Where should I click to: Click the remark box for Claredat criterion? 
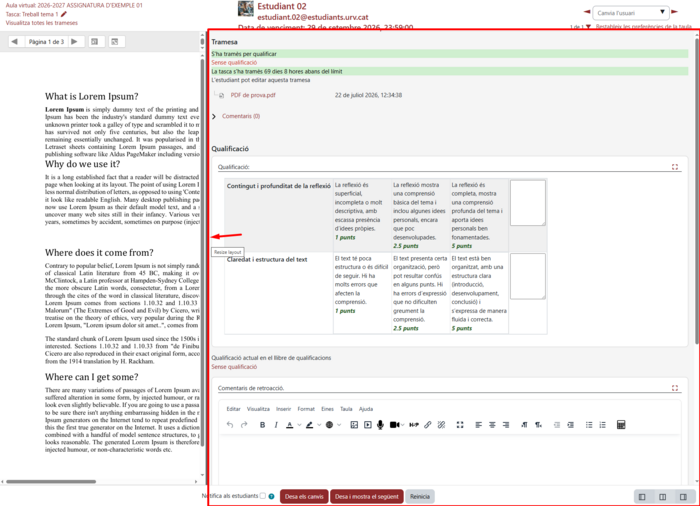click(528, 276)
